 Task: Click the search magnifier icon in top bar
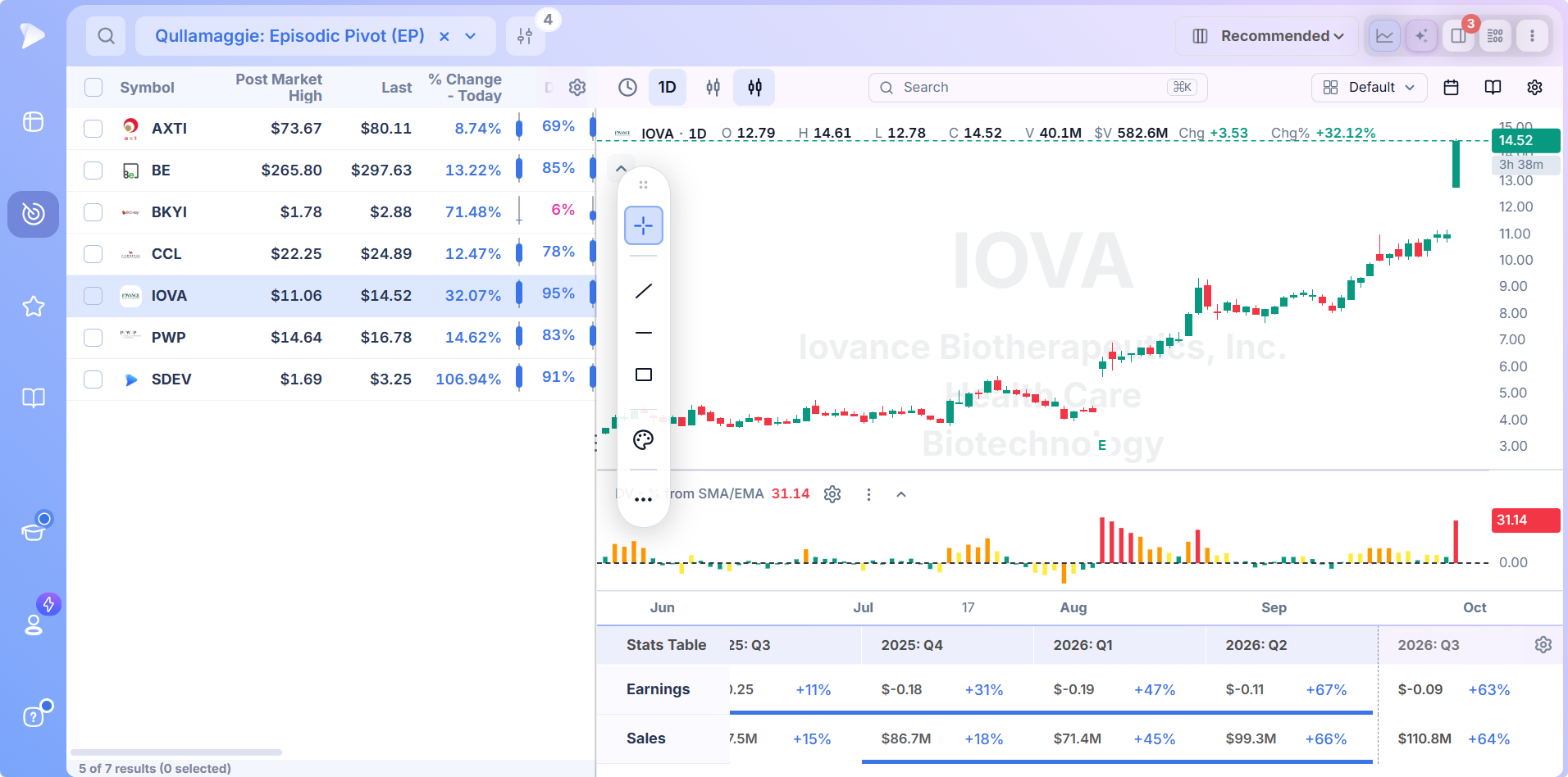click(x=106, y=36)
